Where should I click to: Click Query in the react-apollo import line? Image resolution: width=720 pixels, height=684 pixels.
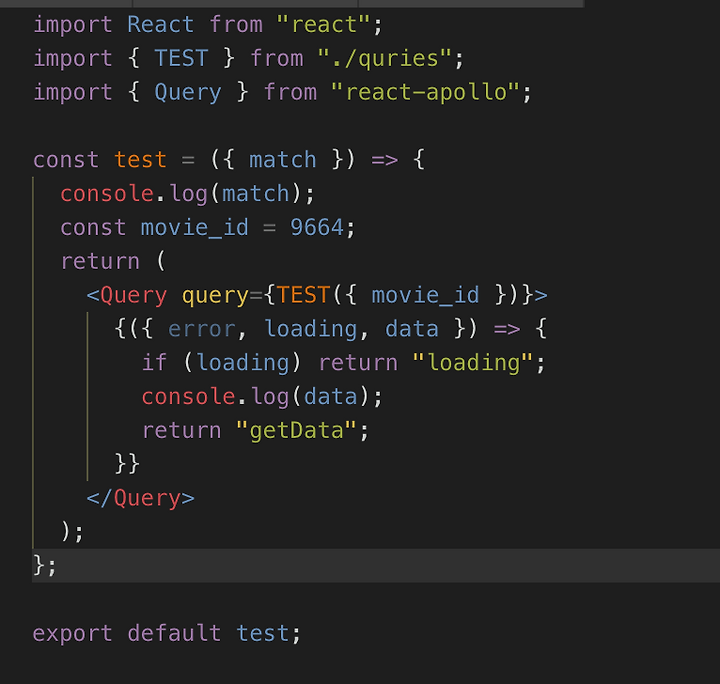(x=188, y=93)
